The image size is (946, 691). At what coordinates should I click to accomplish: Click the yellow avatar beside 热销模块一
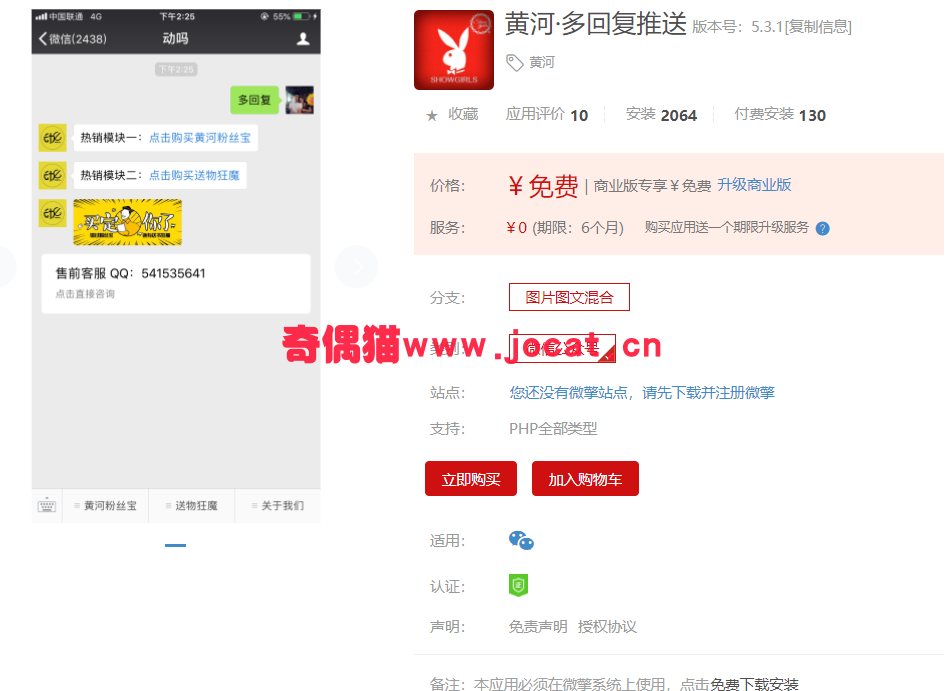52,138
